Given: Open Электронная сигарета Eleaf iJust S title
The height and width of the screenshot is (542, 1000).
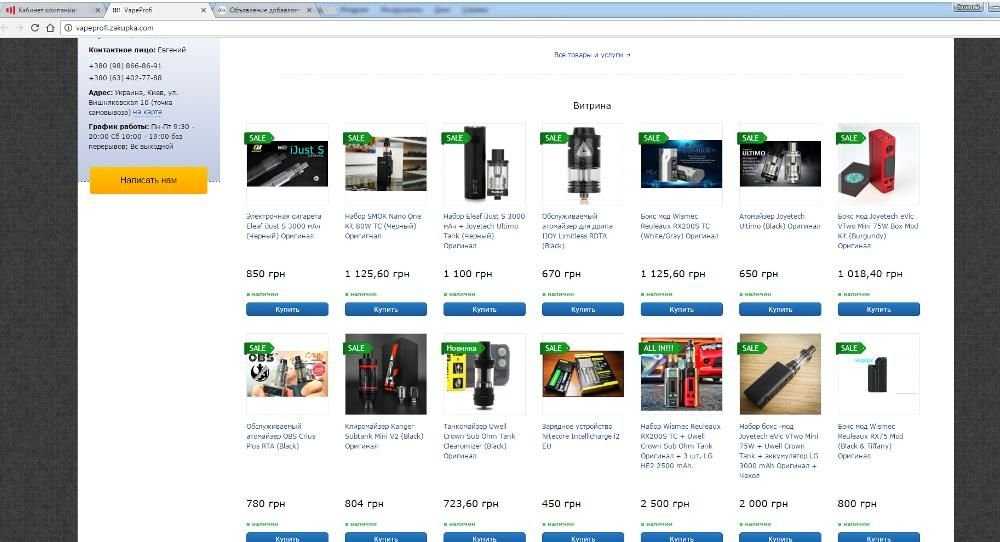Looking at the screenshot, I should click(x=284, y=226).
